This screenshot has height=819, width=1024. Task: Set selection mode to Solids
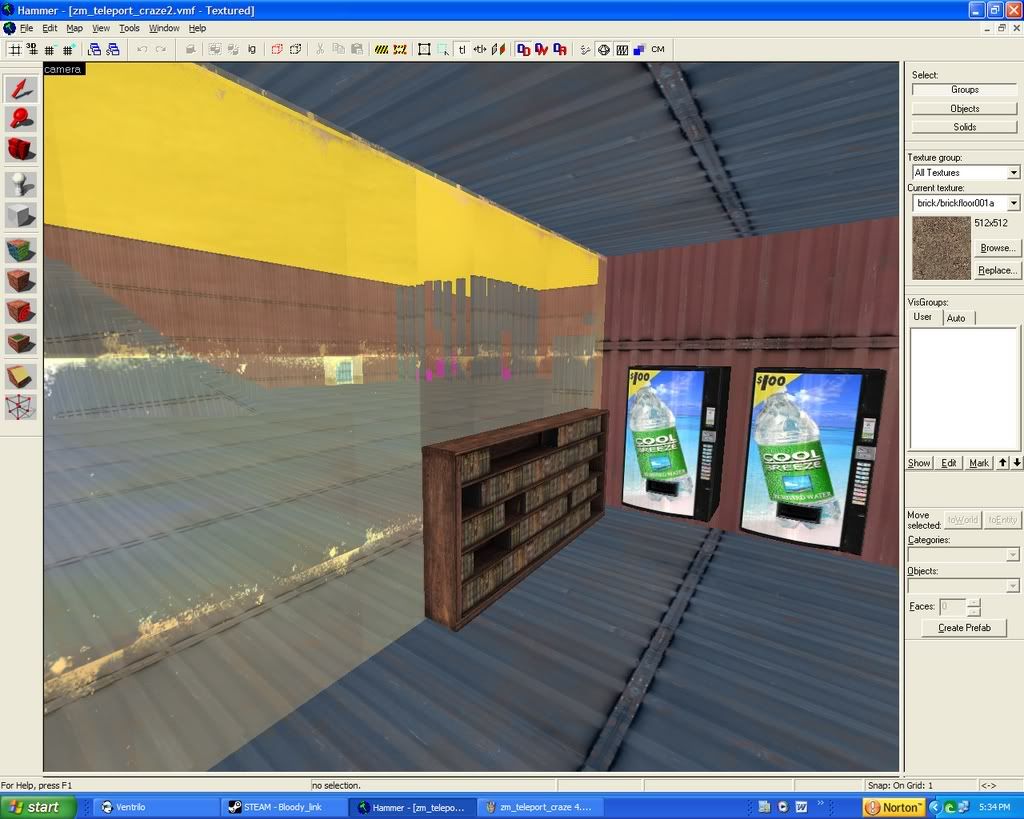(964, 127)
